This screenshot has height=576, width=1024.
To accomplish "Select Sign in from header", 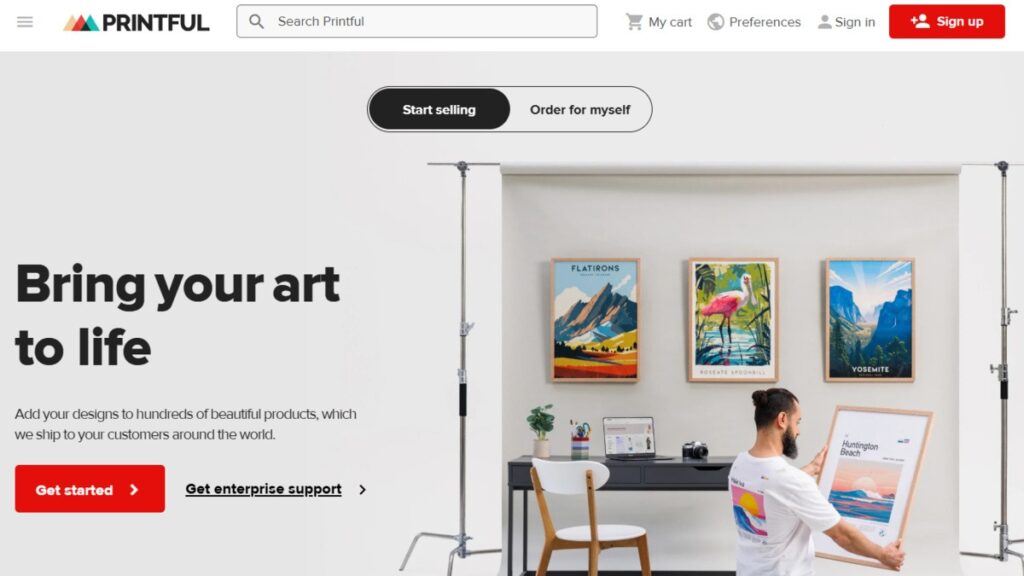I will pyautogui.click(x=846, y=22).
